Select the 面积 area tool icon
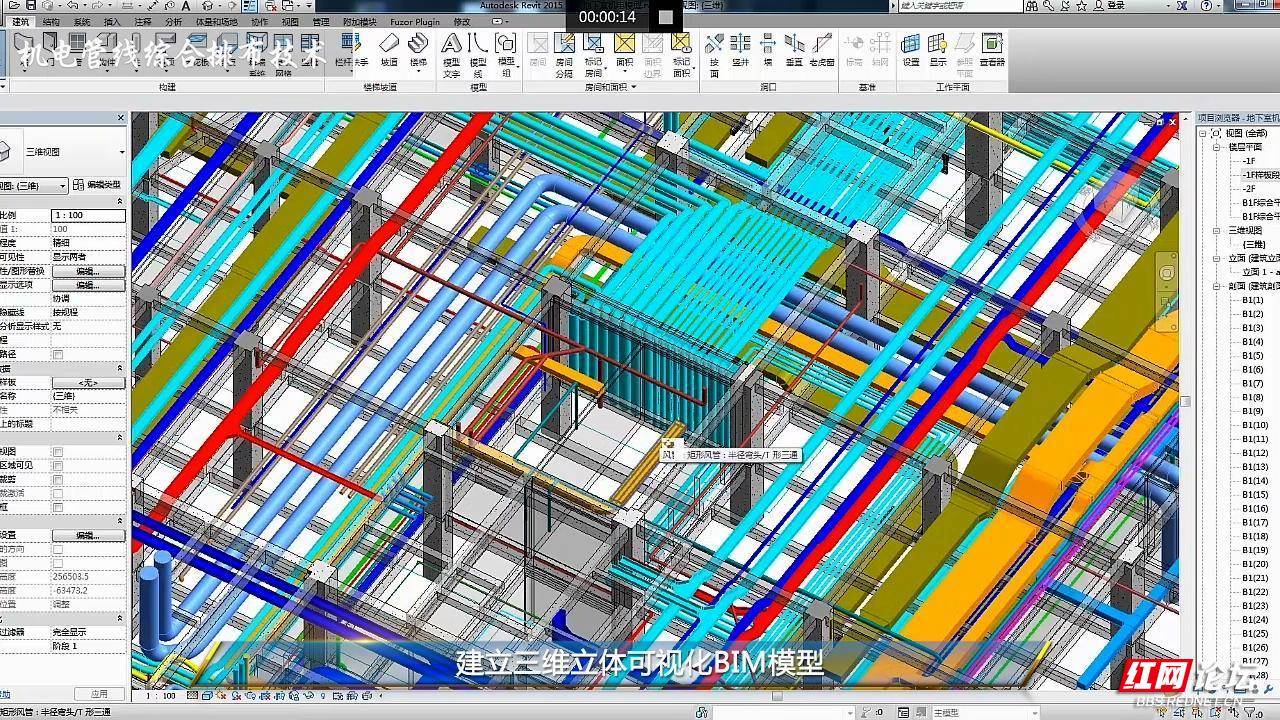Viewport: 1280px width, 720px height. click(625, 44)
